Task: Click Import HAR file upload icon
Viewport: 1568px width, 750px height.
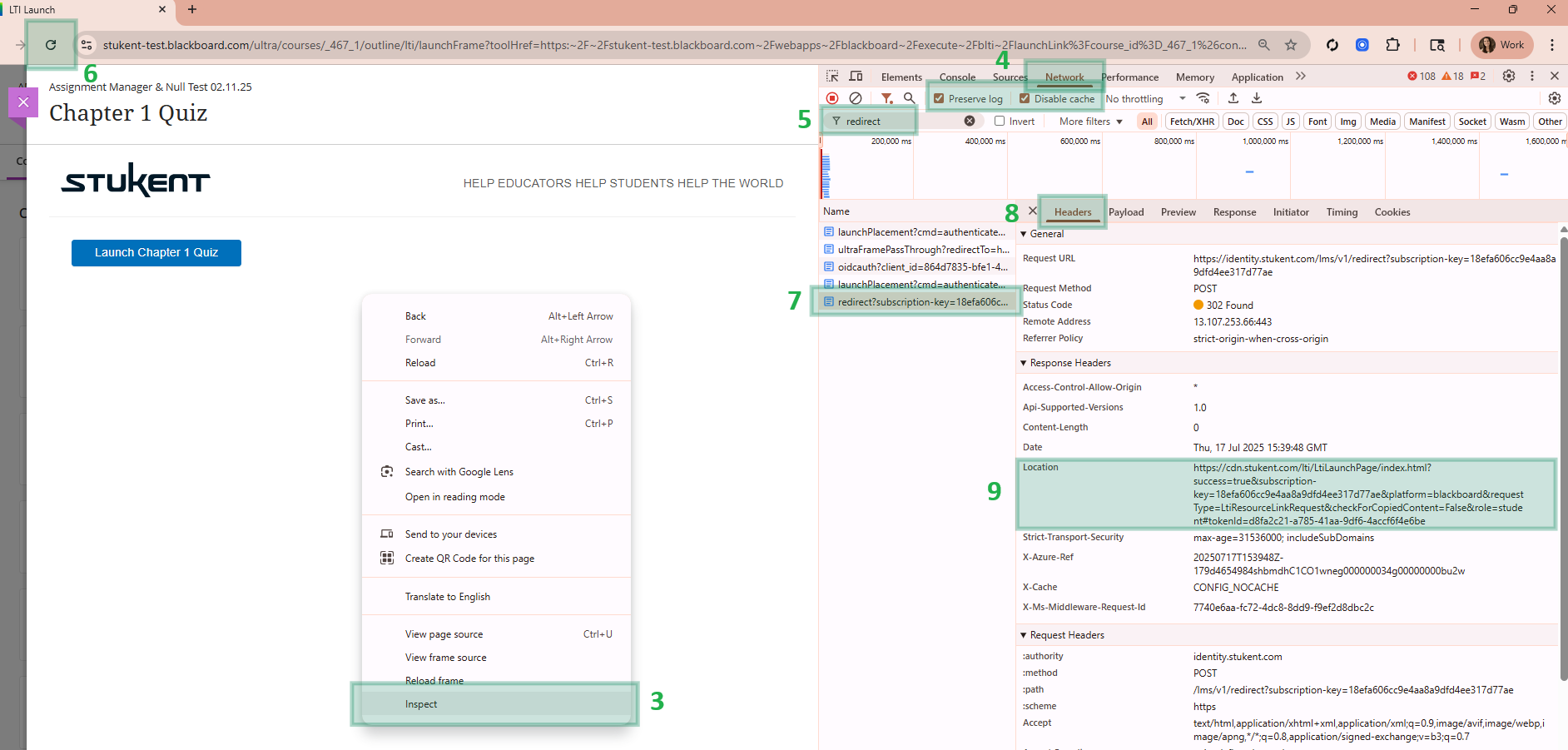Action: pos(1233,98)
